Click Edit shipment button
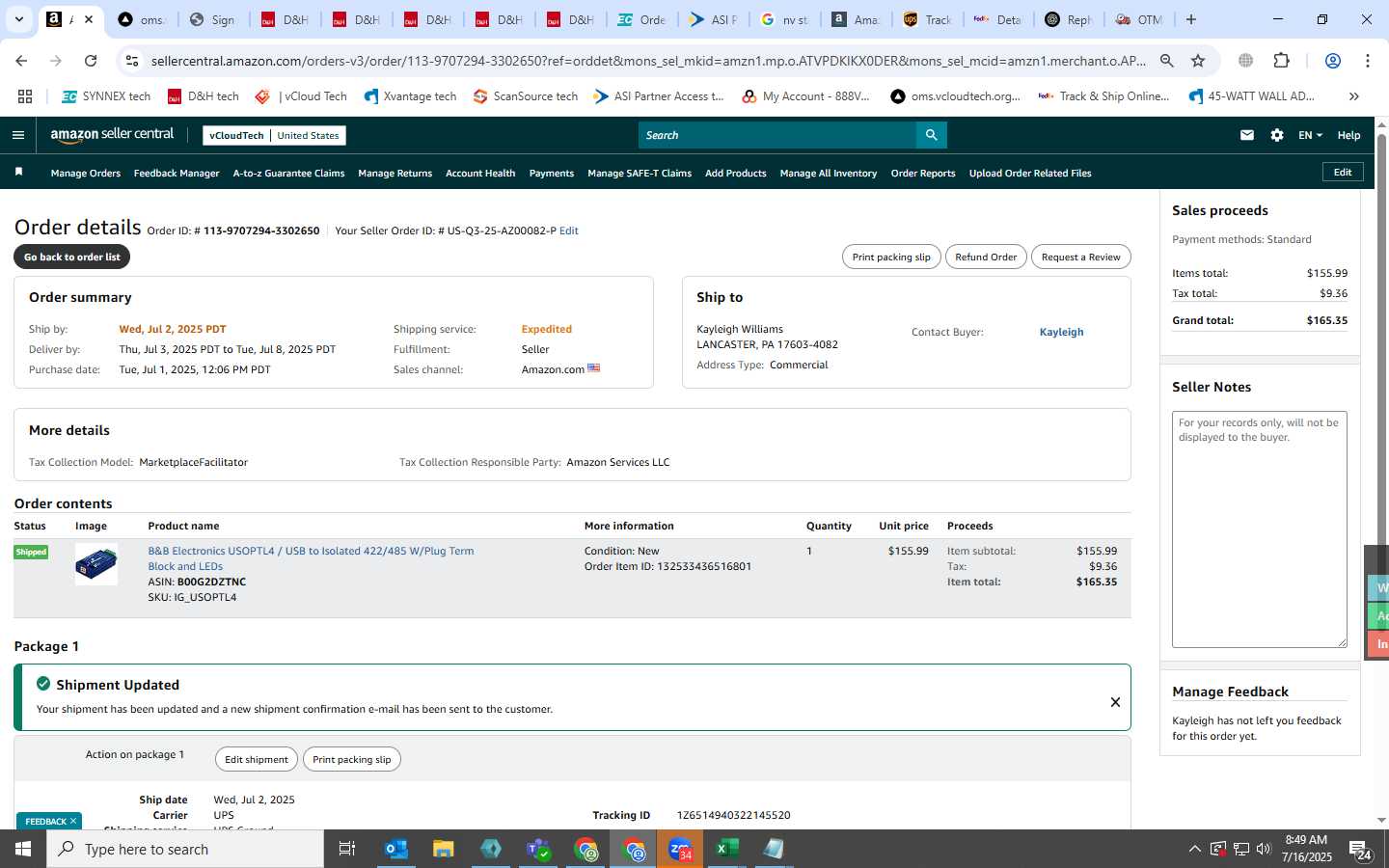 coord(257,759)
